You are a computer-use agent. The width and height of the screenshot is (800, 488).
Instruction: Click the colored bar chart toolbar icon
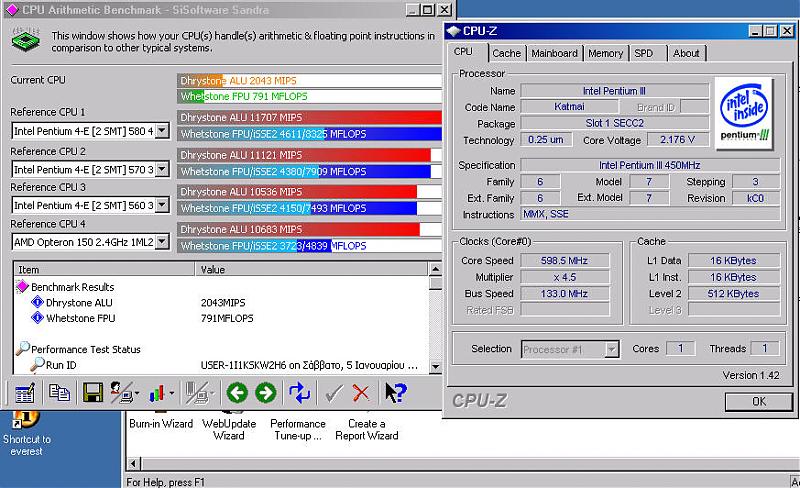157,393
